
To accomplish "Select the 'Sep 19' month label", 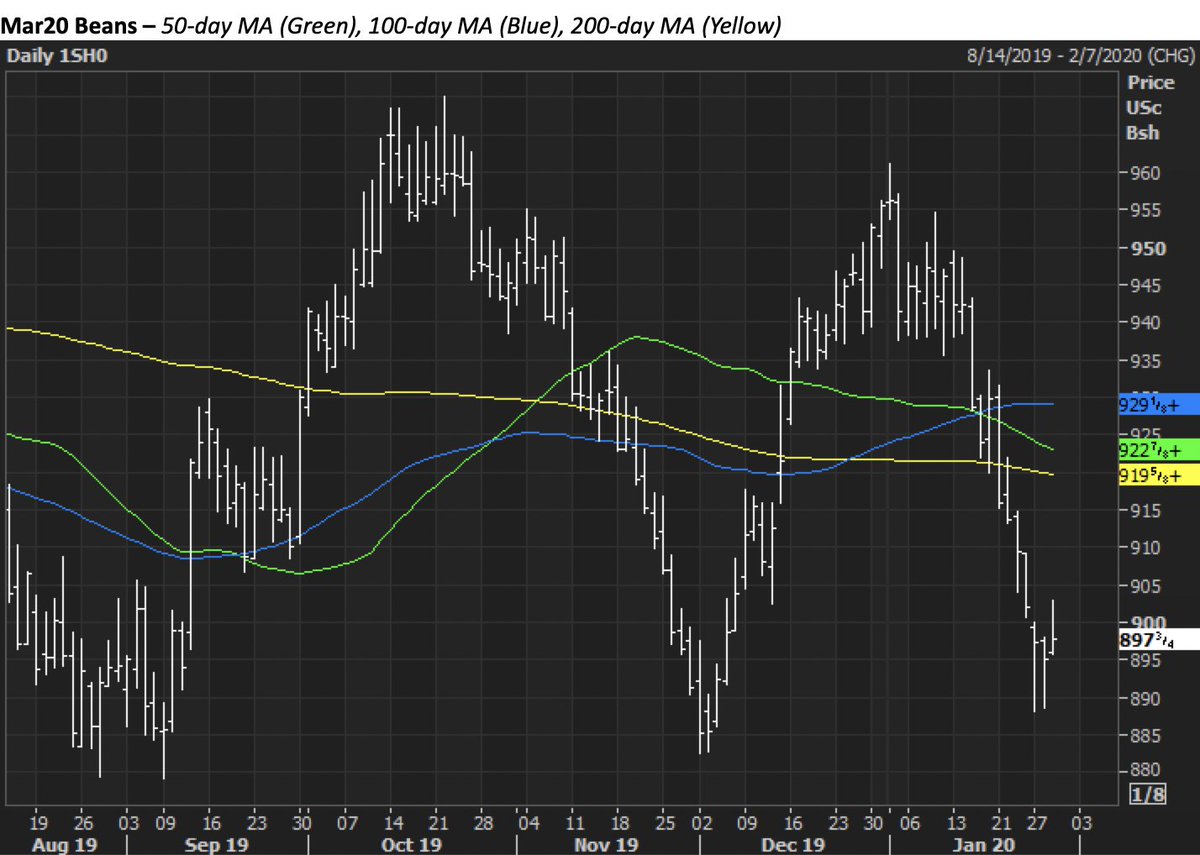I will click(215, 845).
